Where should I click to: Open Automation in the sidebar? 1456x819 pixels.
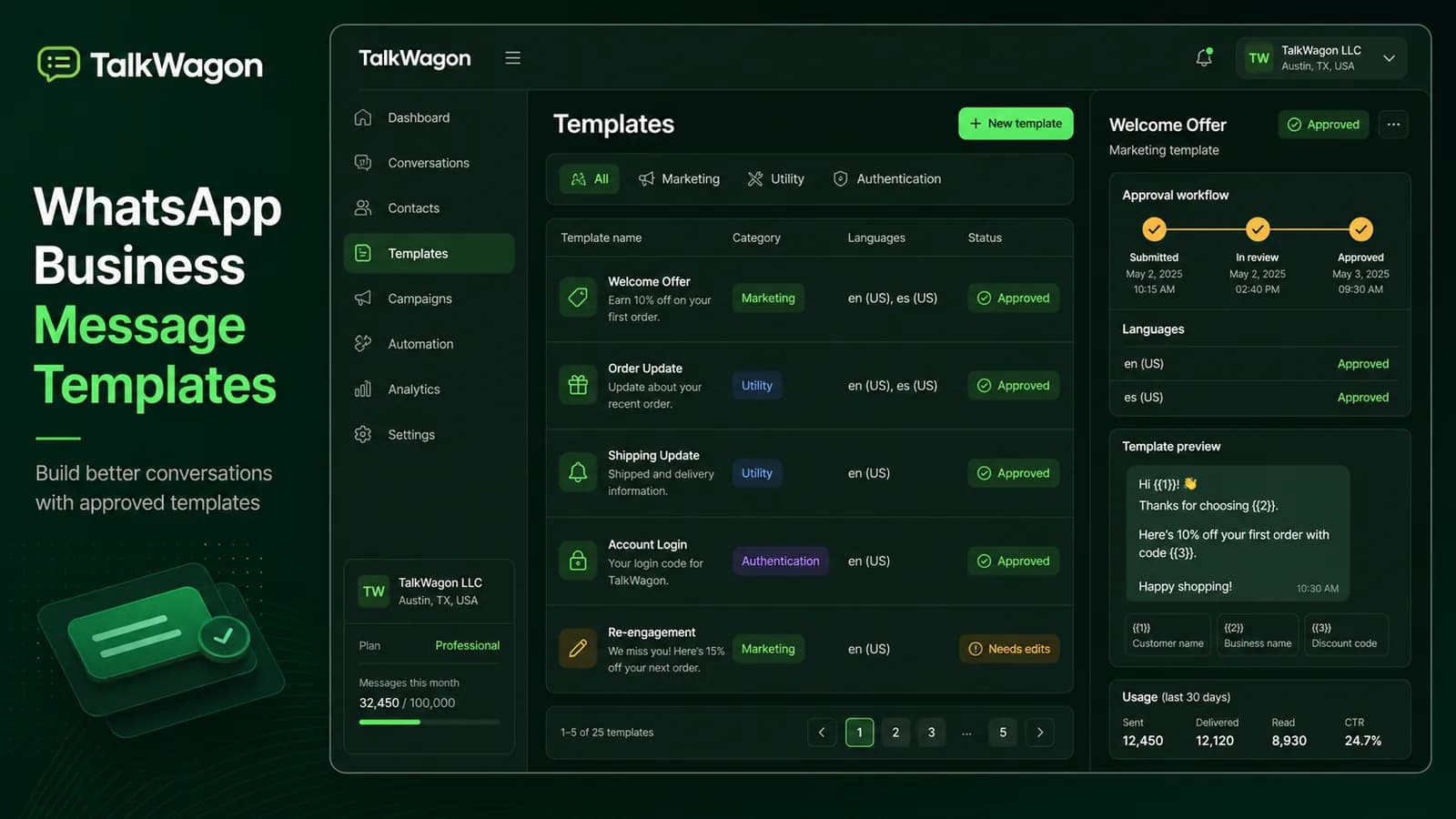point(429,344)
